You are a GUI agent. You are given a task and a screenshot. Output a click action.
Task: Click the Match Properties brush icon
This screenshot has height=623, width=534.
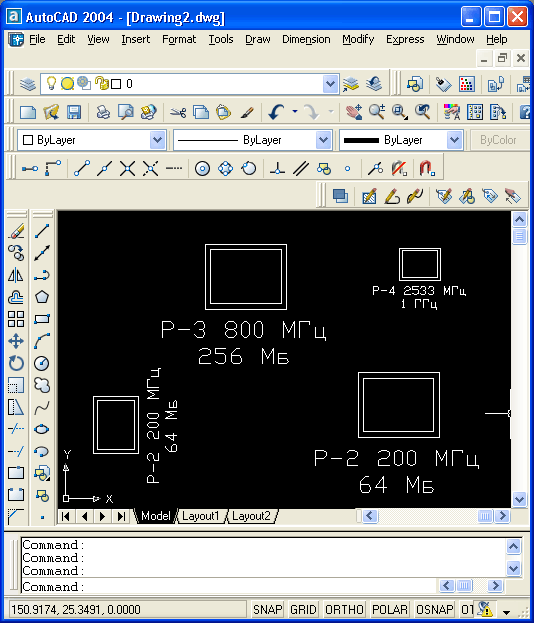click(x=247, y=112)
